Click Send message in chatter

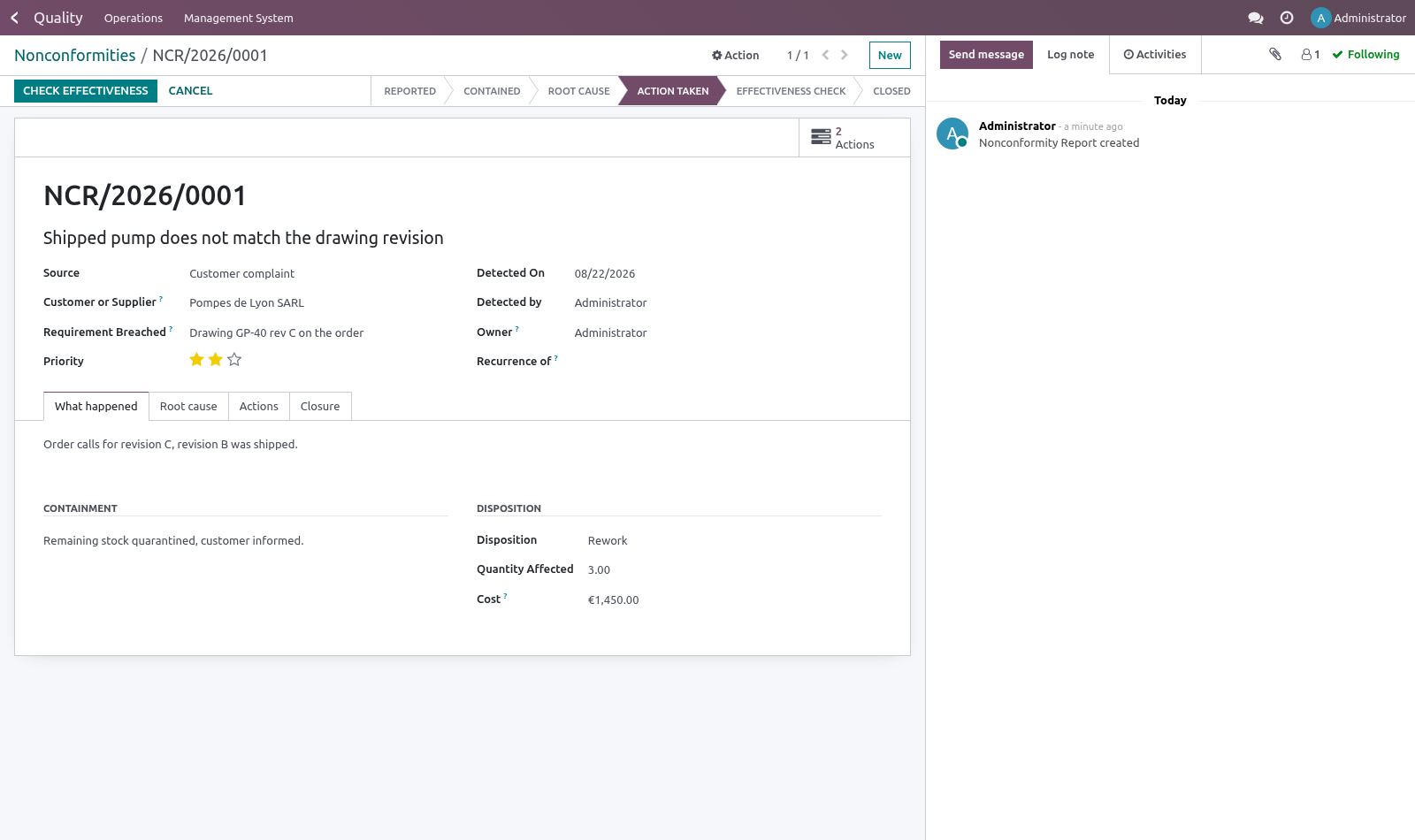(986, 55)
